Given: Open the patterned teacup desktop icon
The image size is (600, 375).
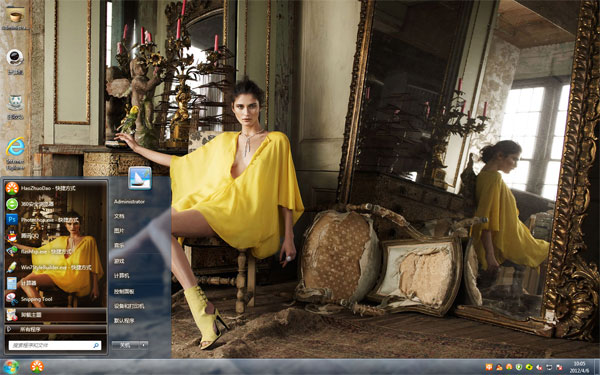Looking at the screenshot, I should pyautogui.click(x=15, y=102).
